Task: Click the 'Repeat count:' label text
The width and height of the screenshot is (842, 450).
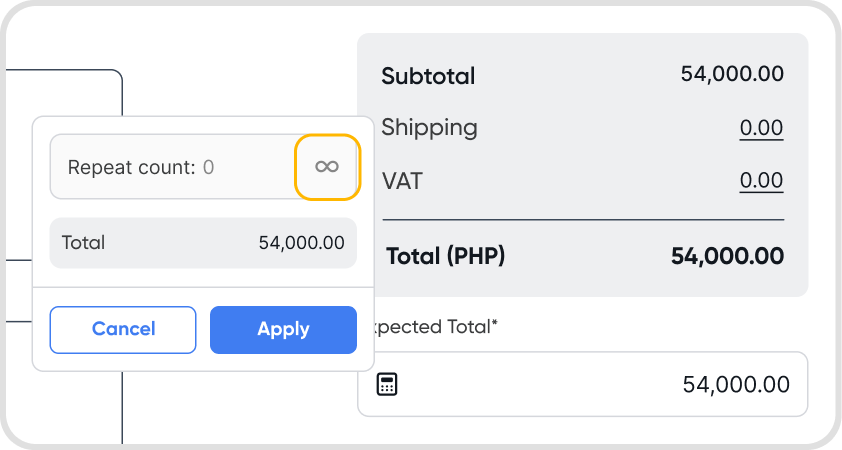Action: [x=131, y=167]
